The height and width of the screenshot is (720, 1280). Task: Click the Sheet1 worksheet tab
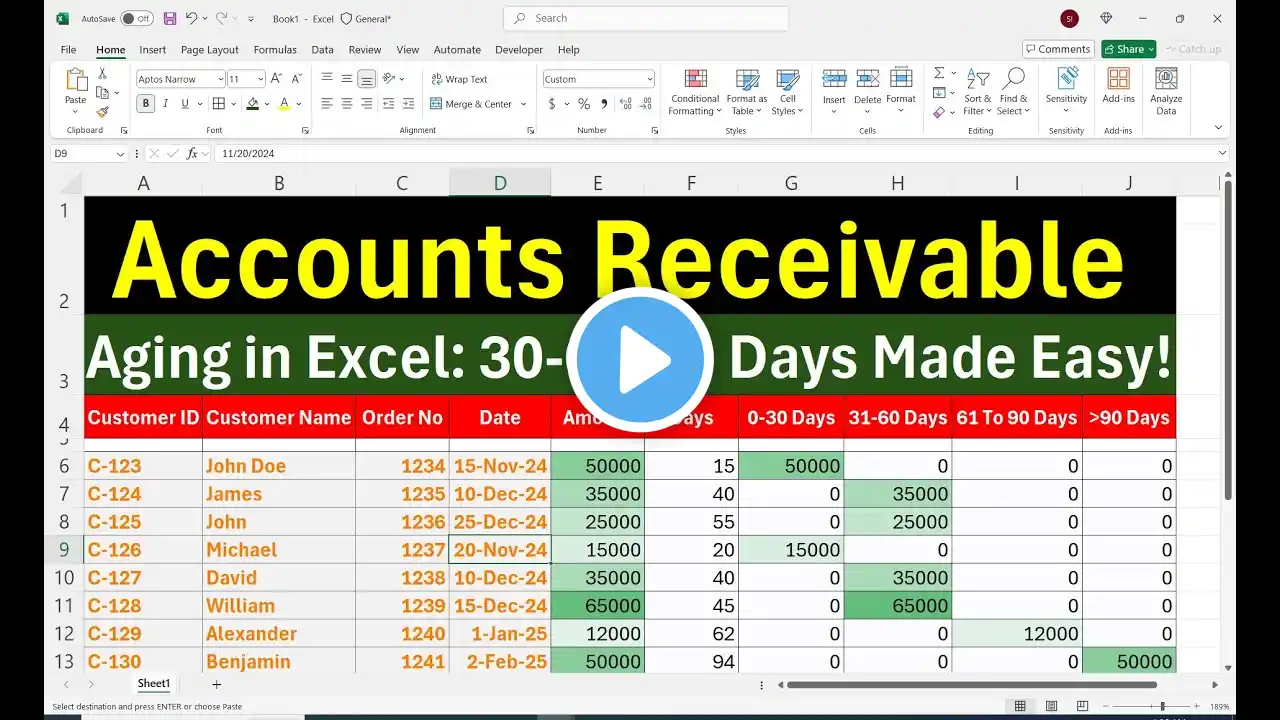(x=154, y=684)
